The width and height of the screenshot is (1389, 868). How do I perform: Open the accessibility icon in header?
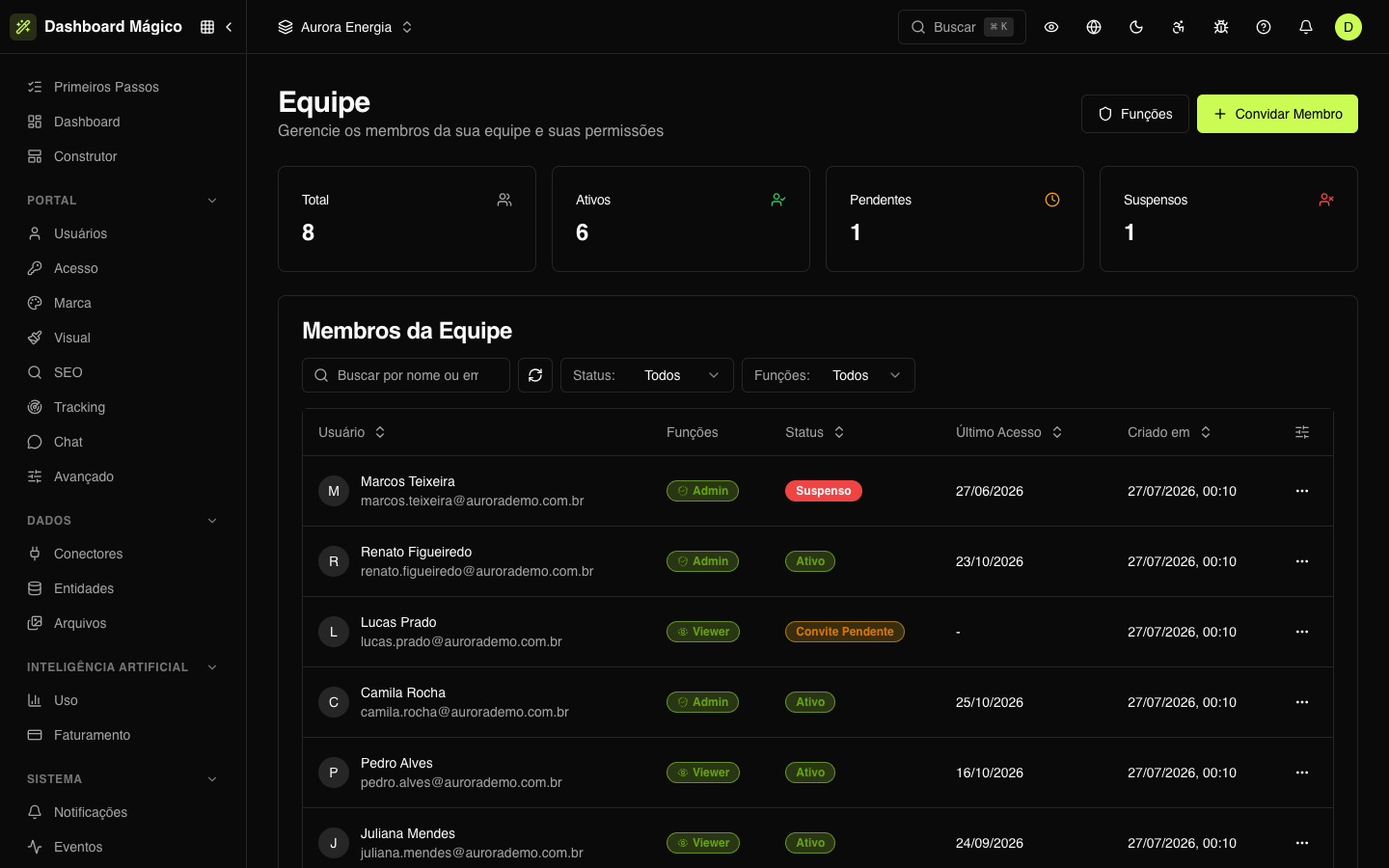(x=1179, y=27)
